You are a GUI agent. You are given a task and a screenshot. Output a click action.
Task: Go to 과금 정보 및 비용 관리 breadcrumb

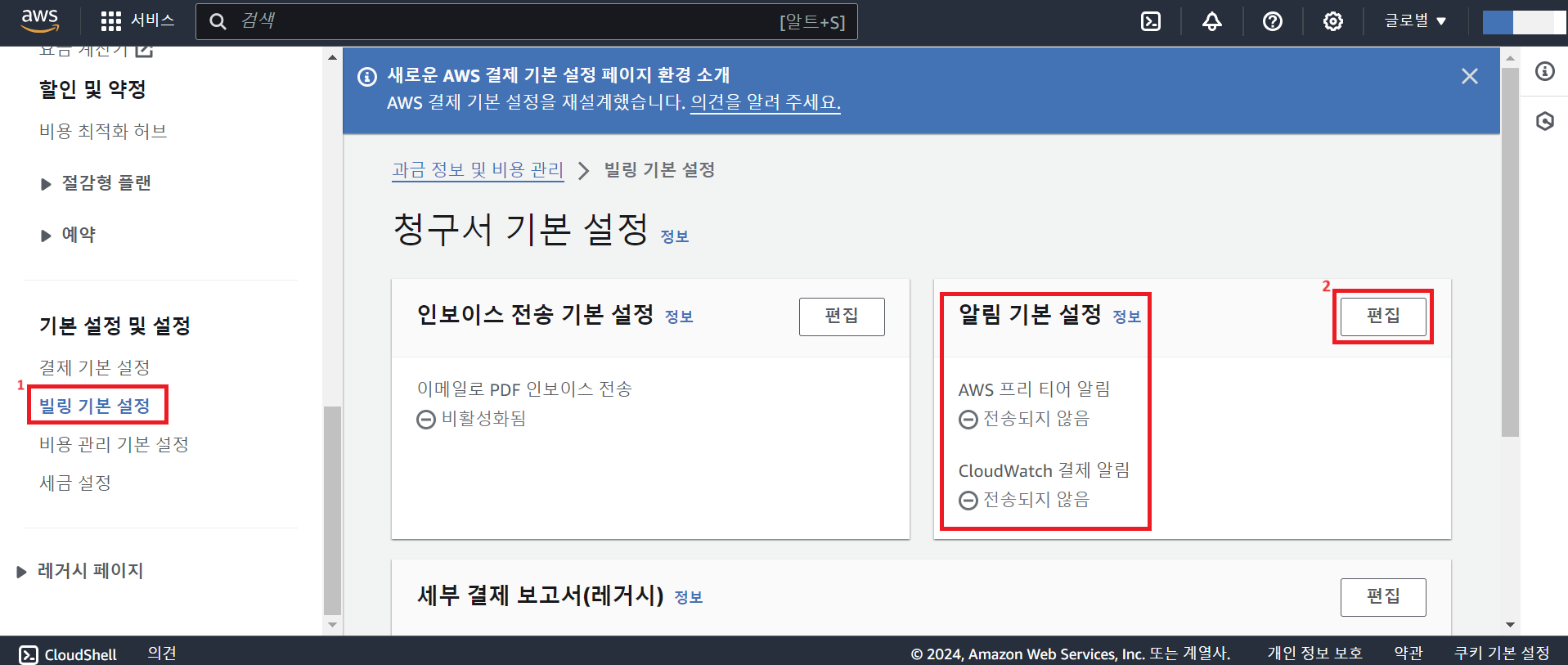[x=478, y=170]
